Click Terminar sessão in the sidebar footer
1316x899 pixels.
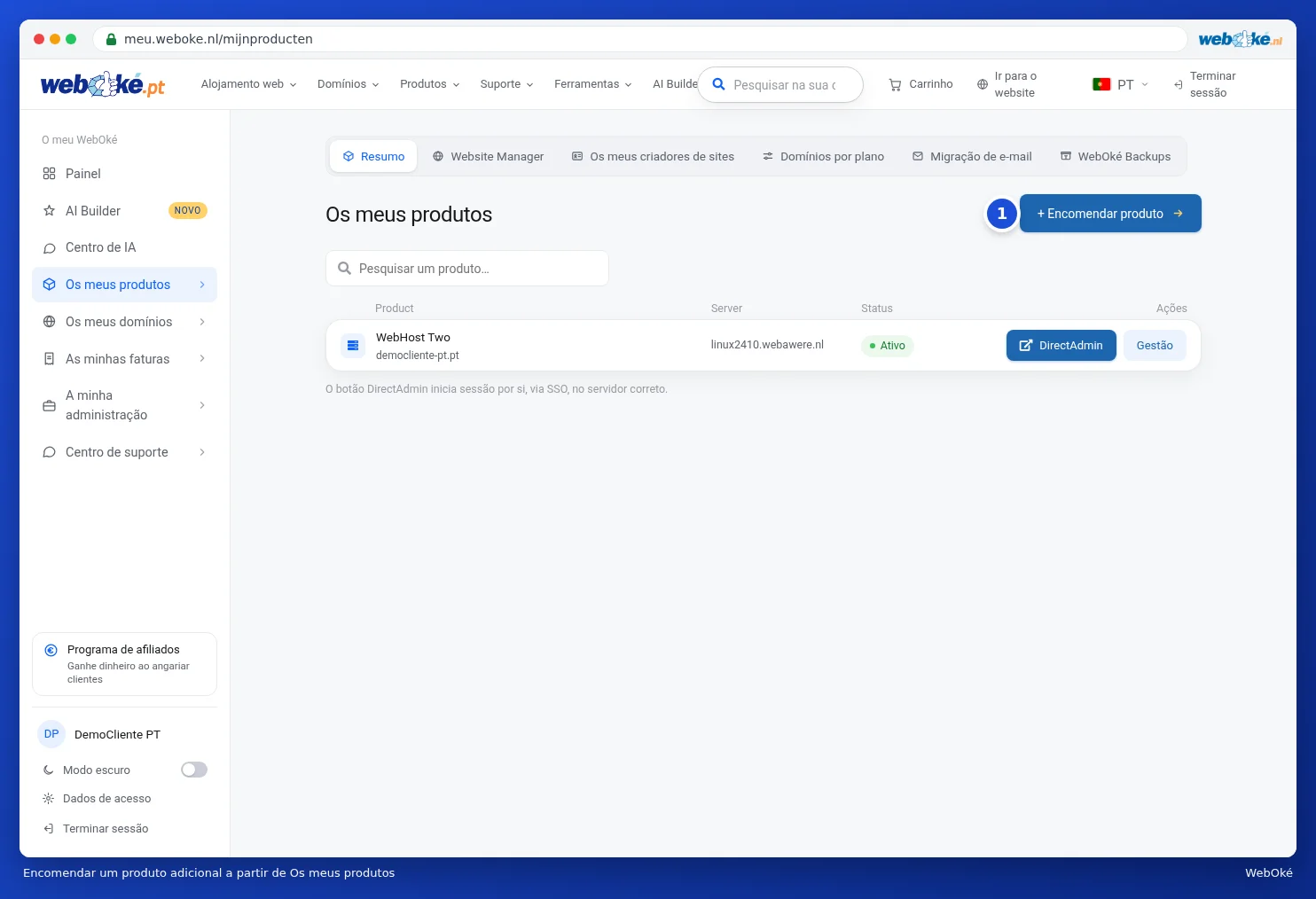96,829
